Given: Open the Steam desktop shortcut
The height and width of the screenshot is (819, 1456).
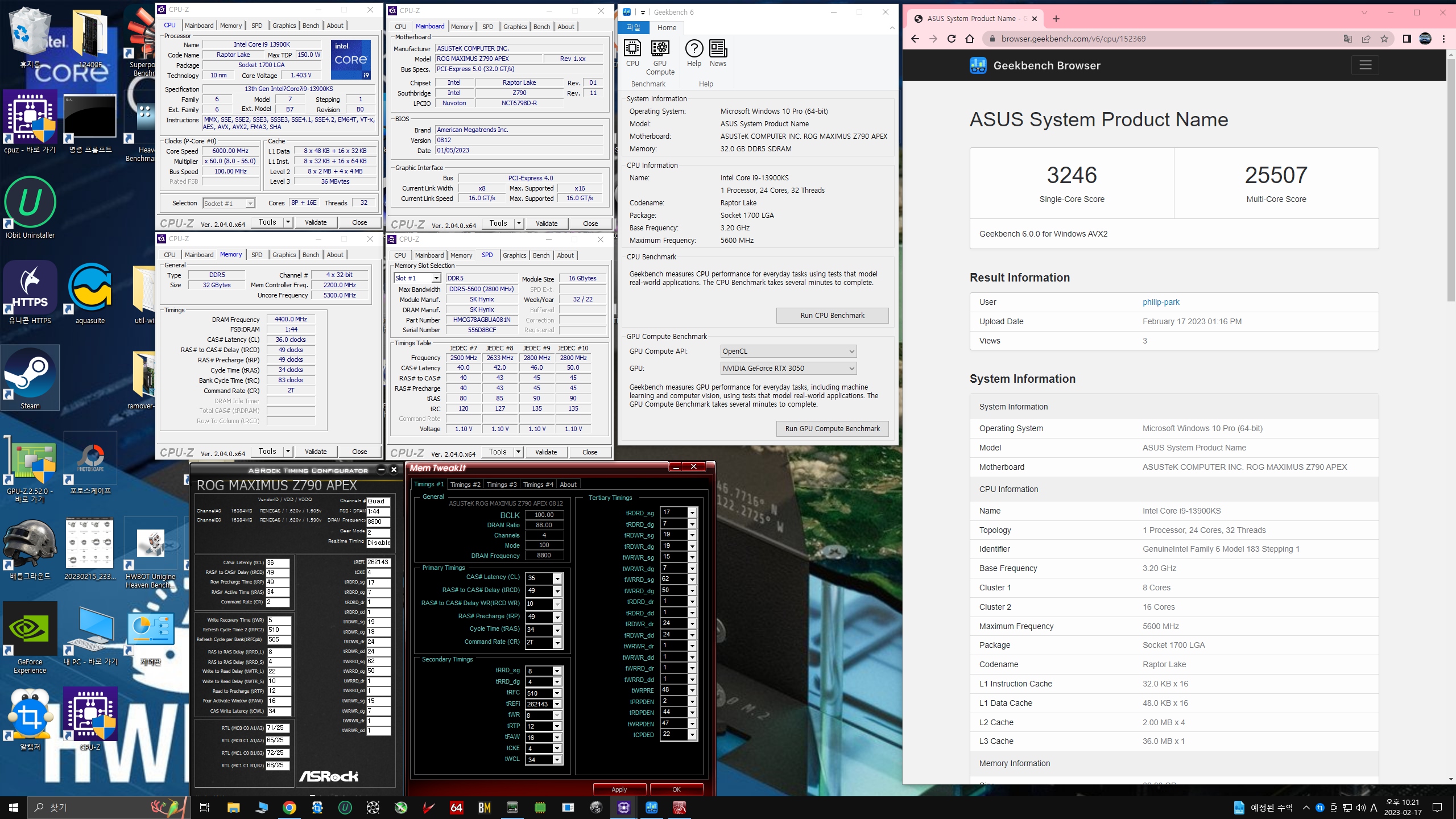Looking at the screenshot, I should 30,378.
